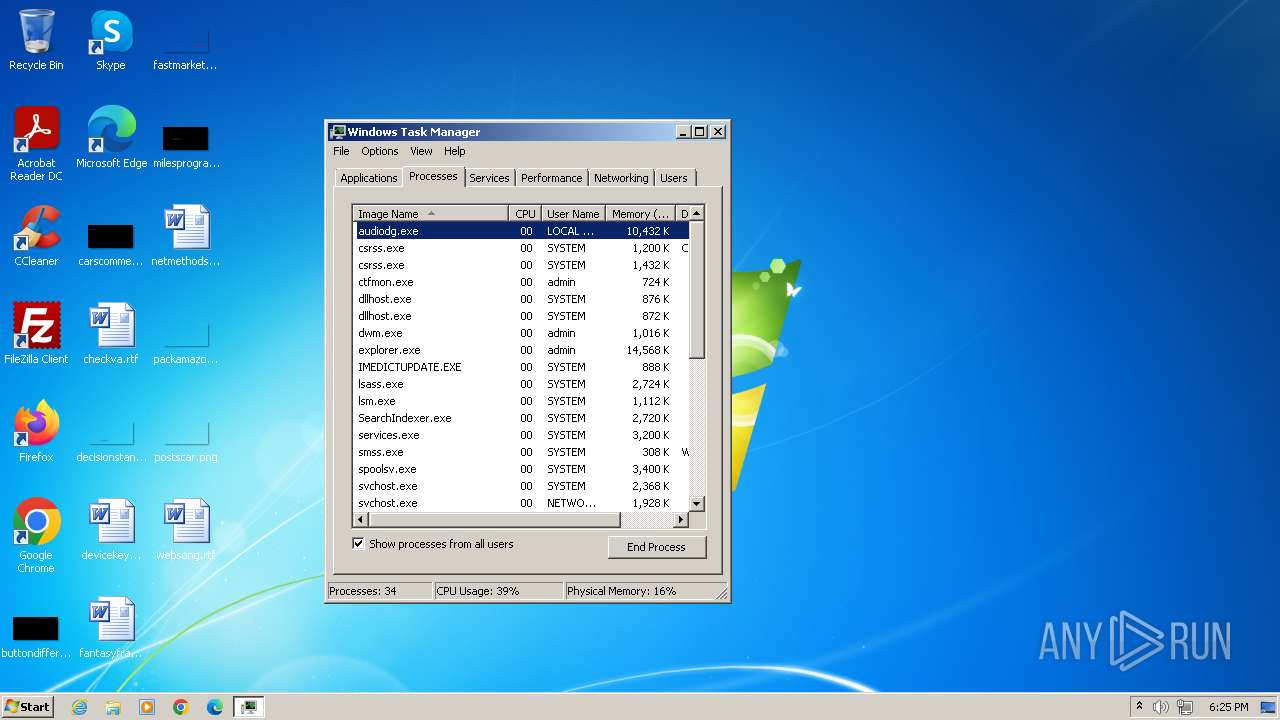Viewport: 1280px width, 720px height.
Task: Select the ctfmon.exe process row
Action: (x=521, y=282)
